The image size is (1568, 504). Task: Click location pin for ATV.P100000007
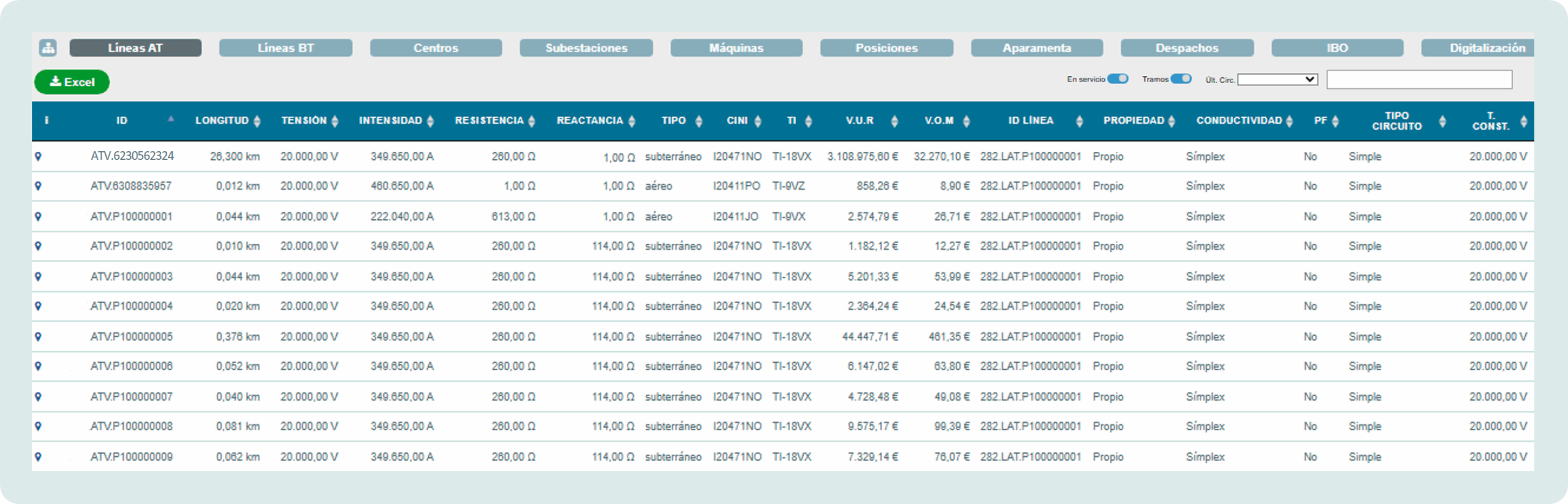[38, 397]
